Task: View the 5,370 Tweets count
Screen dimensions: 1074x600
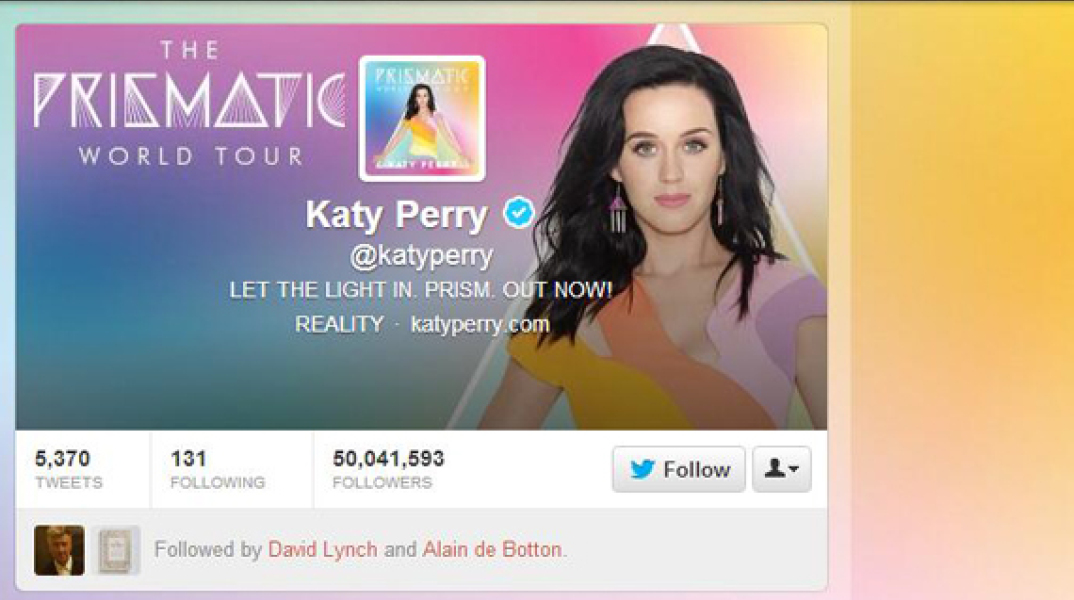Action: (68, 469)
